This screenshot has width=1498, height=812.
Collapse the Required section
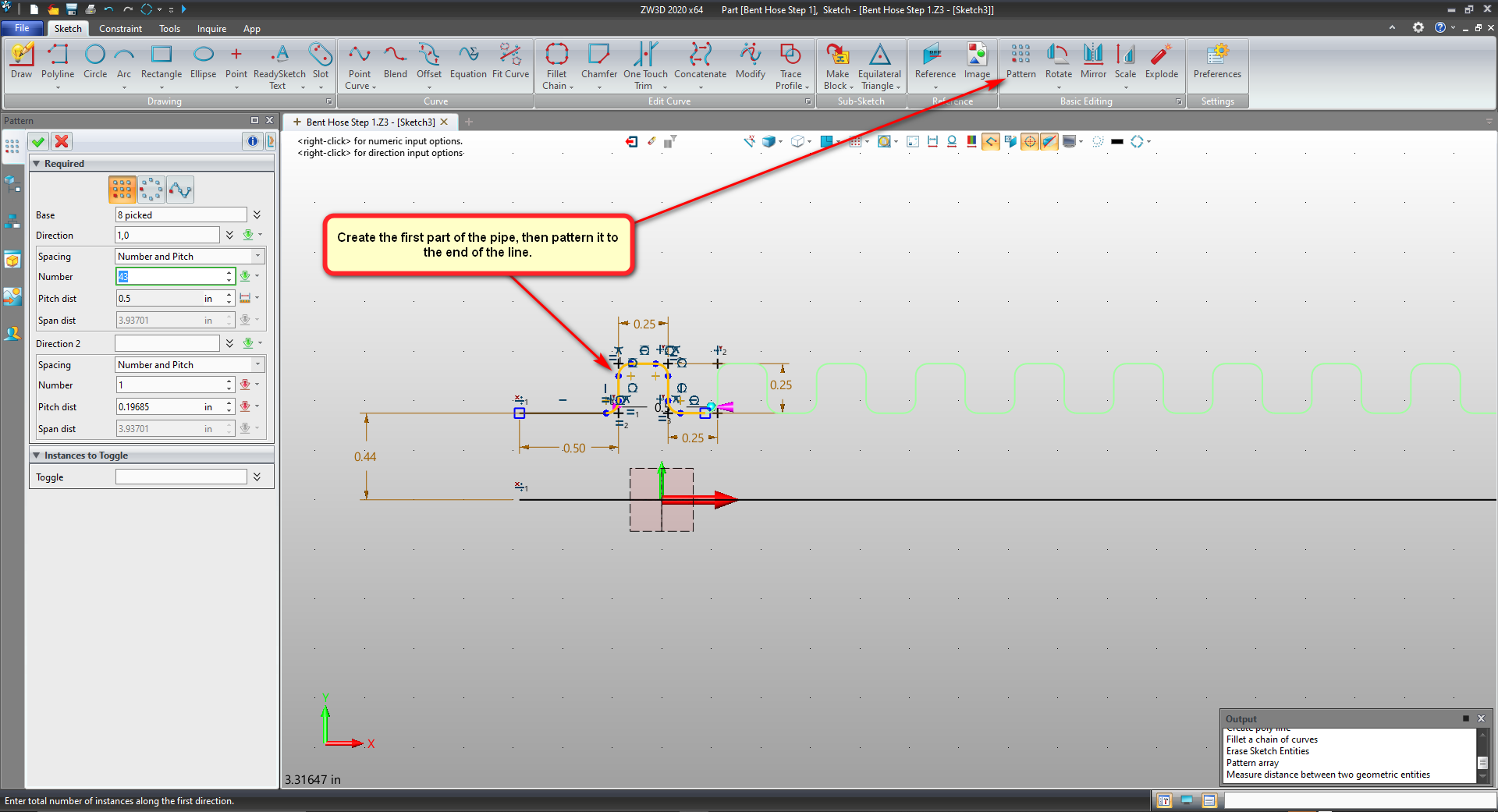pyautogui.click(x=37, y=164)
